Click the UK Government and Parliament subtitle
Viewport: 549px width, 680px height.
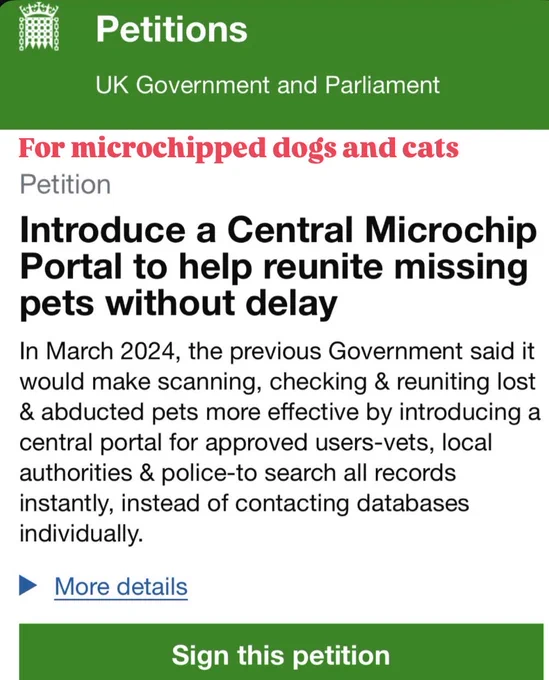coord(268,85)
